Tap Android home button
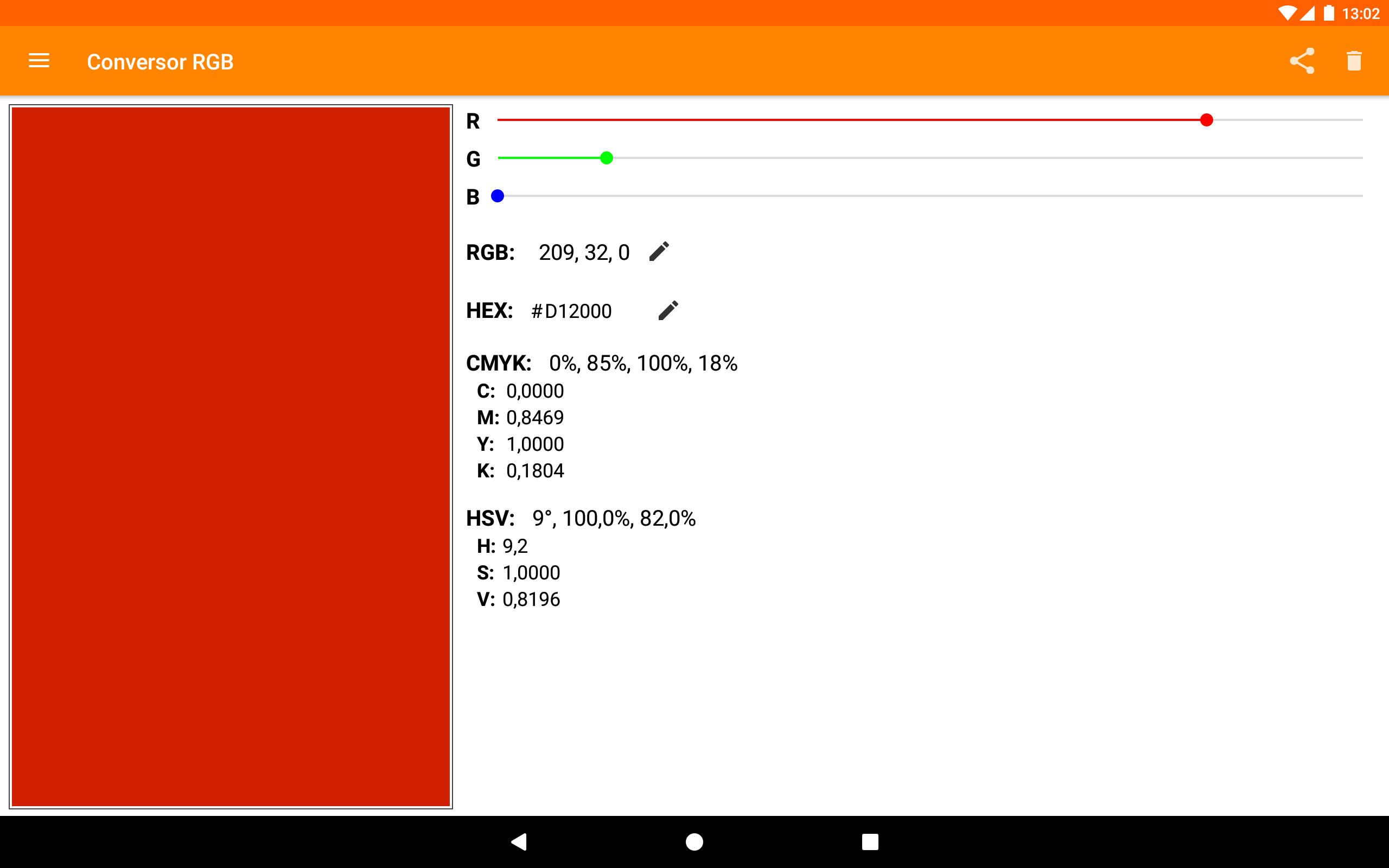 coord(694,841)
